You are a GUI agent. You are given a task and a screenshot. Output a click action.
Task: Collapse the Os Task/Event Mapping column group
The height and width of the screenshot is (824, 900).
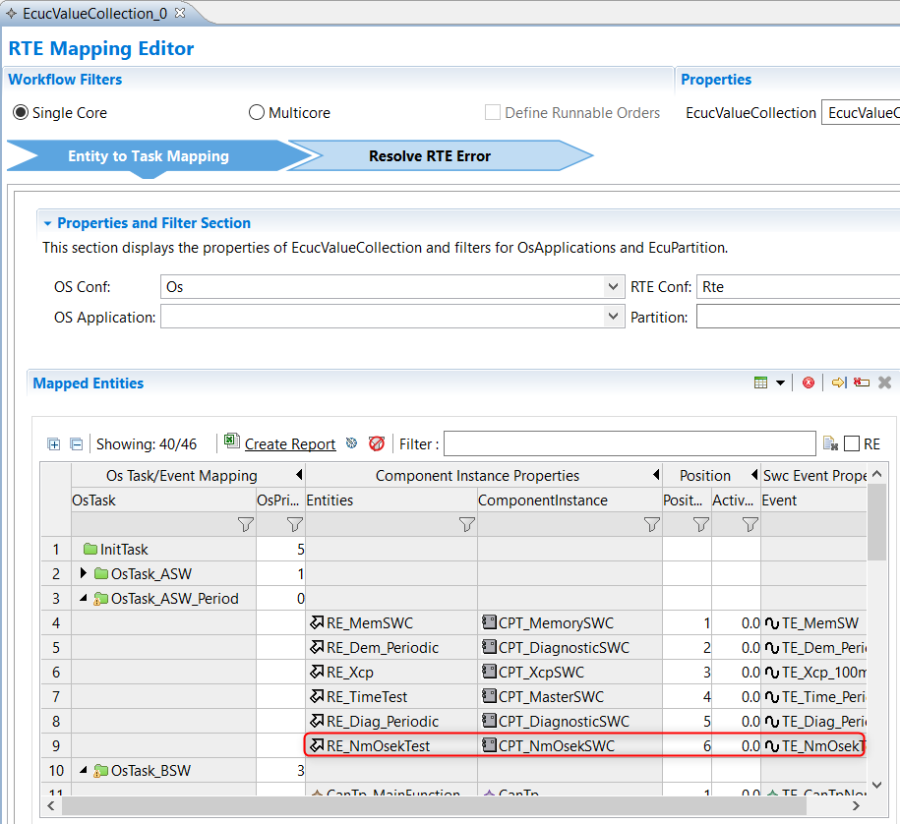coord(299,475)
